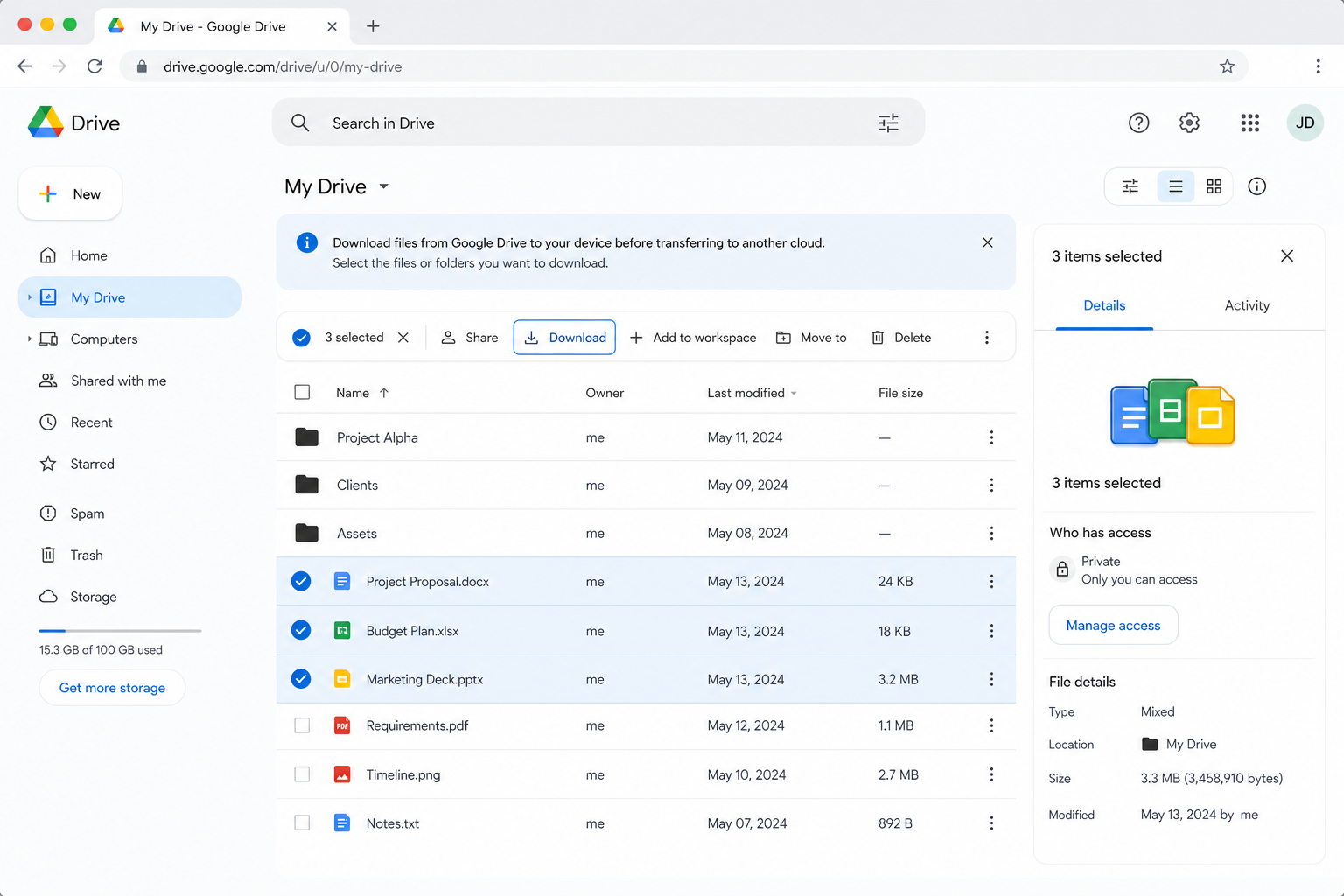1344x896 pixels.
Task: Open the Google apps grid icon
Action: tap(1249, 122)
